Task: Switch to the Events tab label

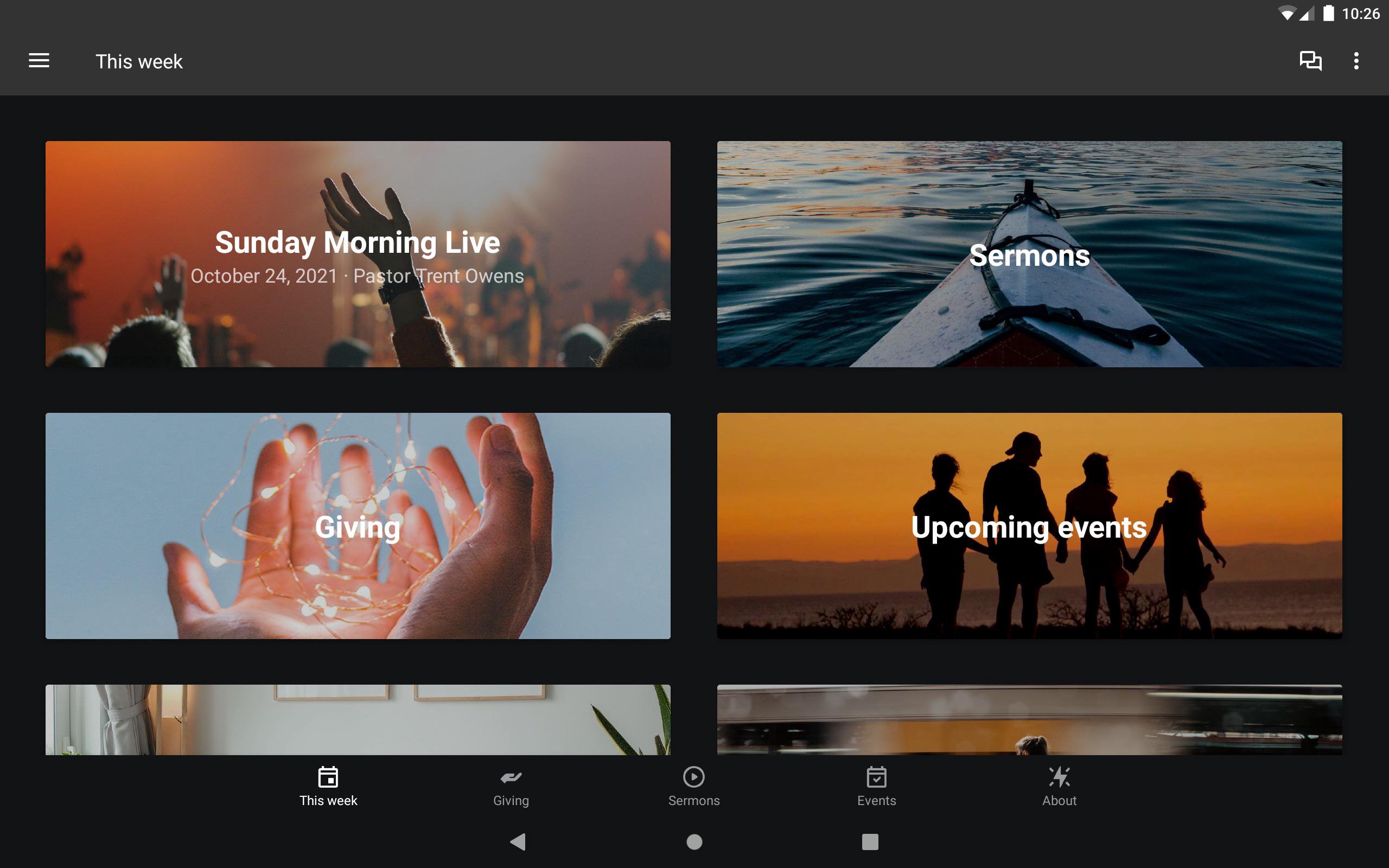Action: (876, 801)
